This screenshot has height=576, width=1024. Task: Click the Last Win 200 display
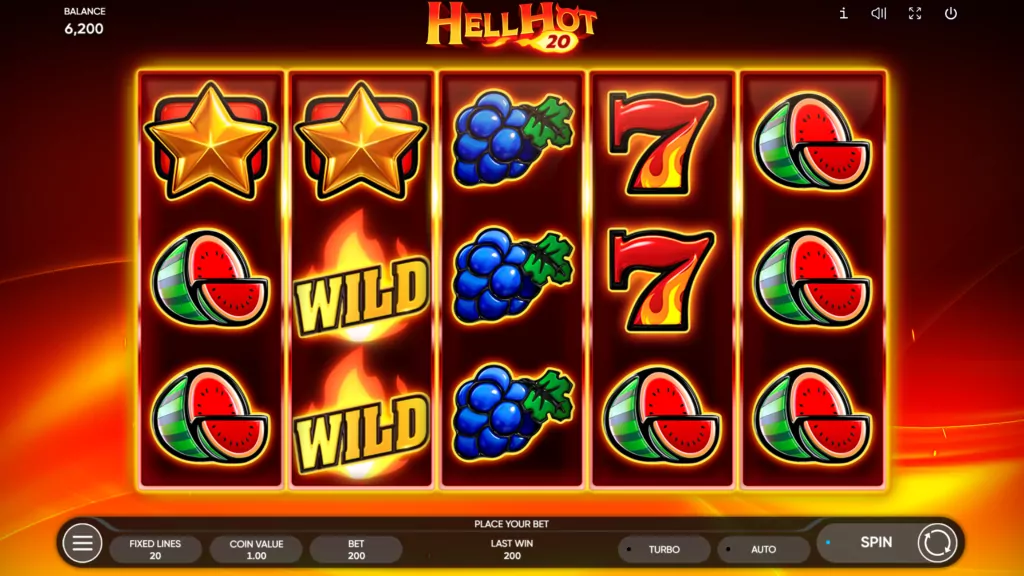coord(512,549)
